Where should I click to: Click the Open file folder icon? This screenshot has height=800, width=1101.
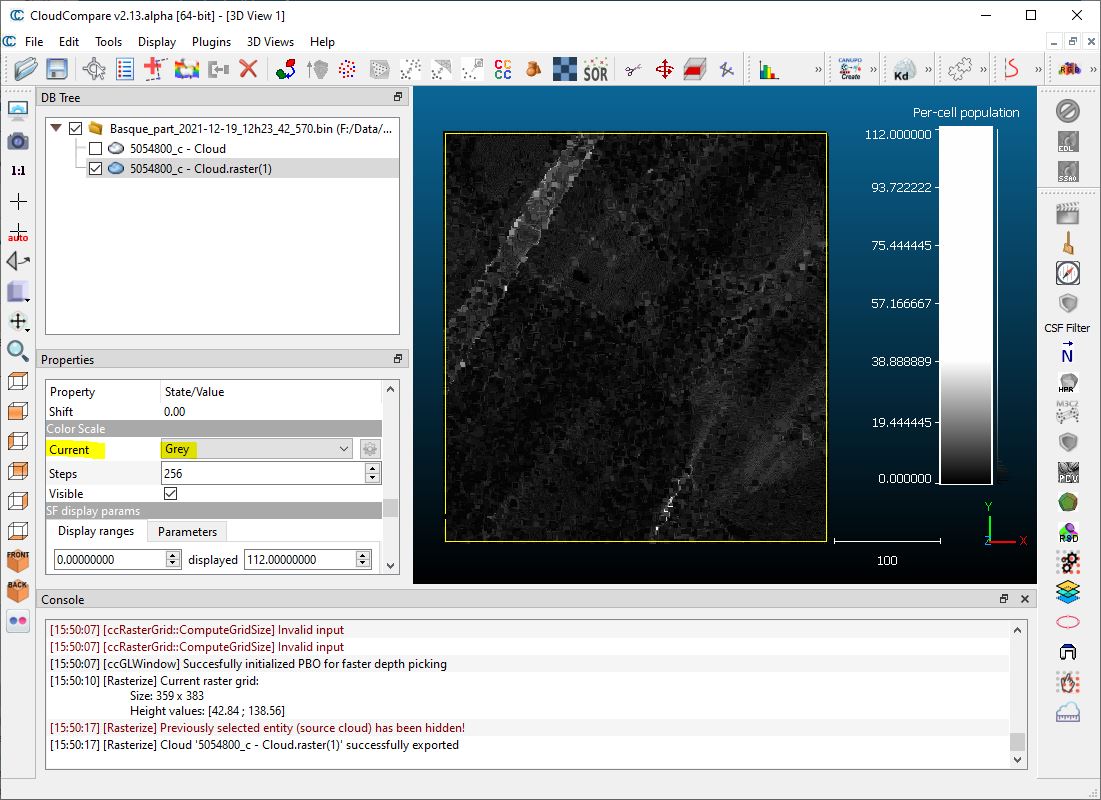coord(25,69)
